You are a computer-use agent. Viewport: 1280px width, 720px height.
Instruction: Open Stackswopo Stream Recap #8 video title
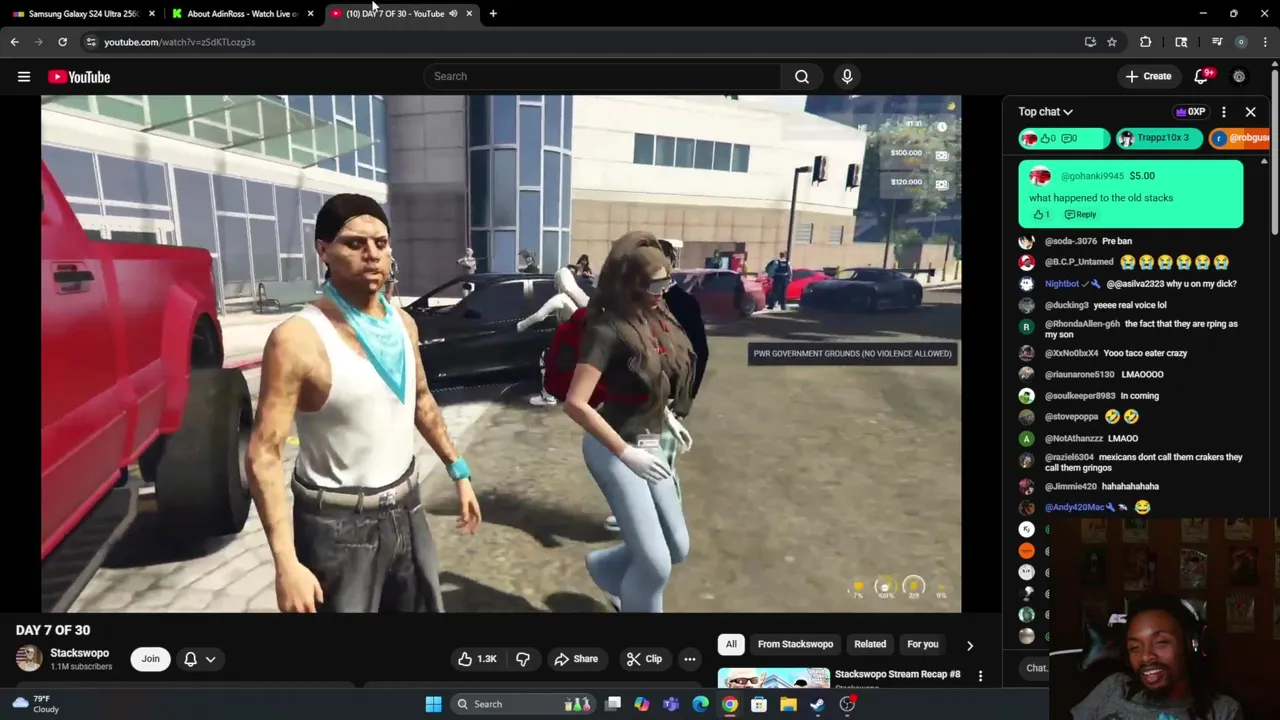coord(897,674)
